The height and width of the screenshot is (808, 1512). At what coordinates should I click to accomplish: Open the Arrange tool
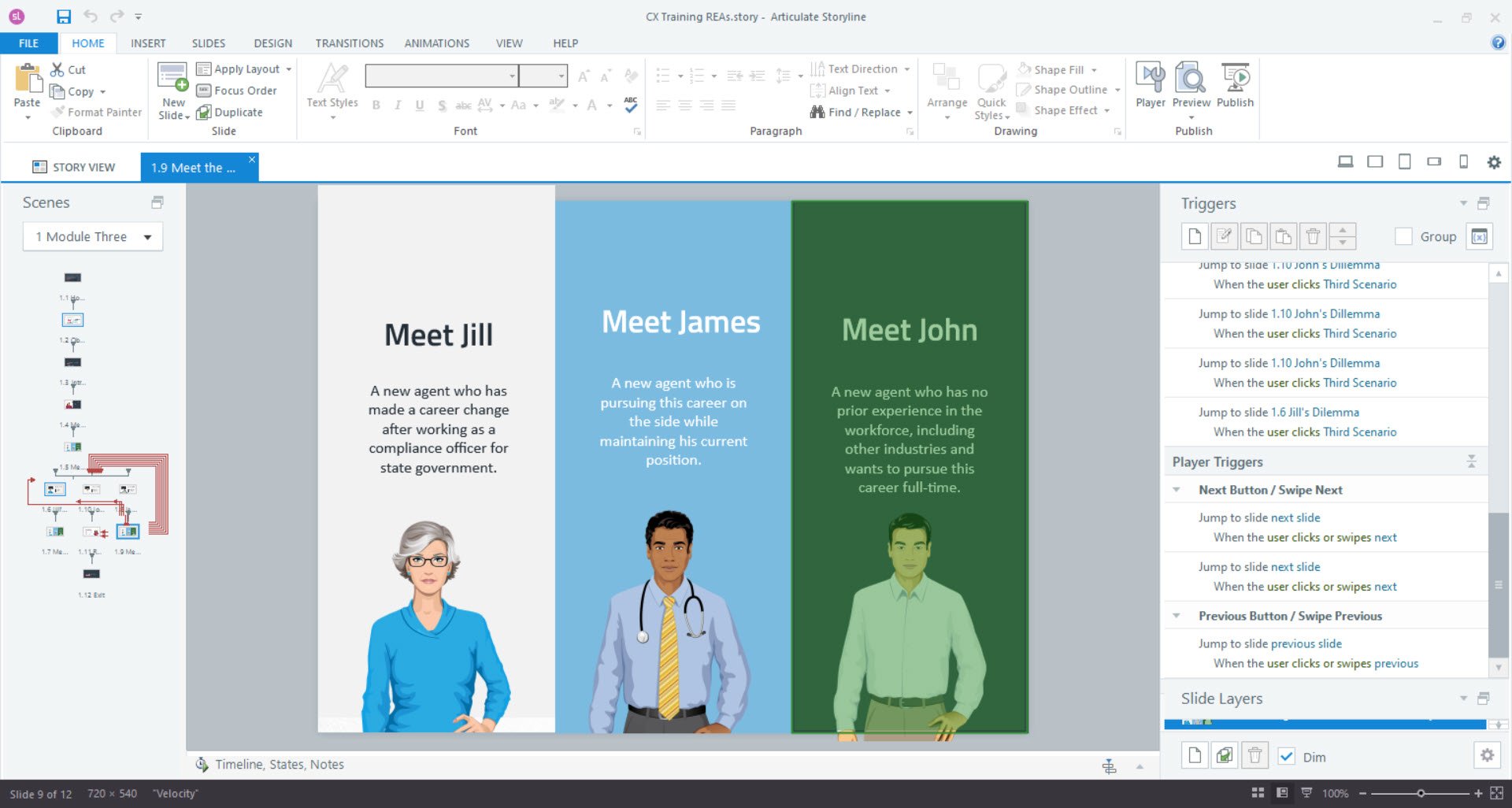[947, 91]
